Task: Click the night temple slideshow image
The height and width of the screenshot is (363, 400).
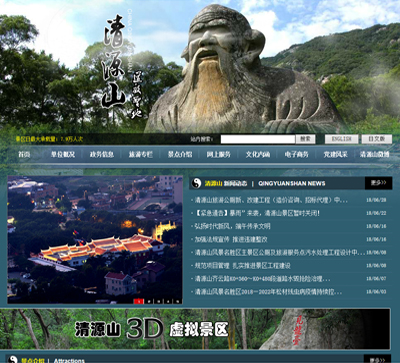Action: 95,240
